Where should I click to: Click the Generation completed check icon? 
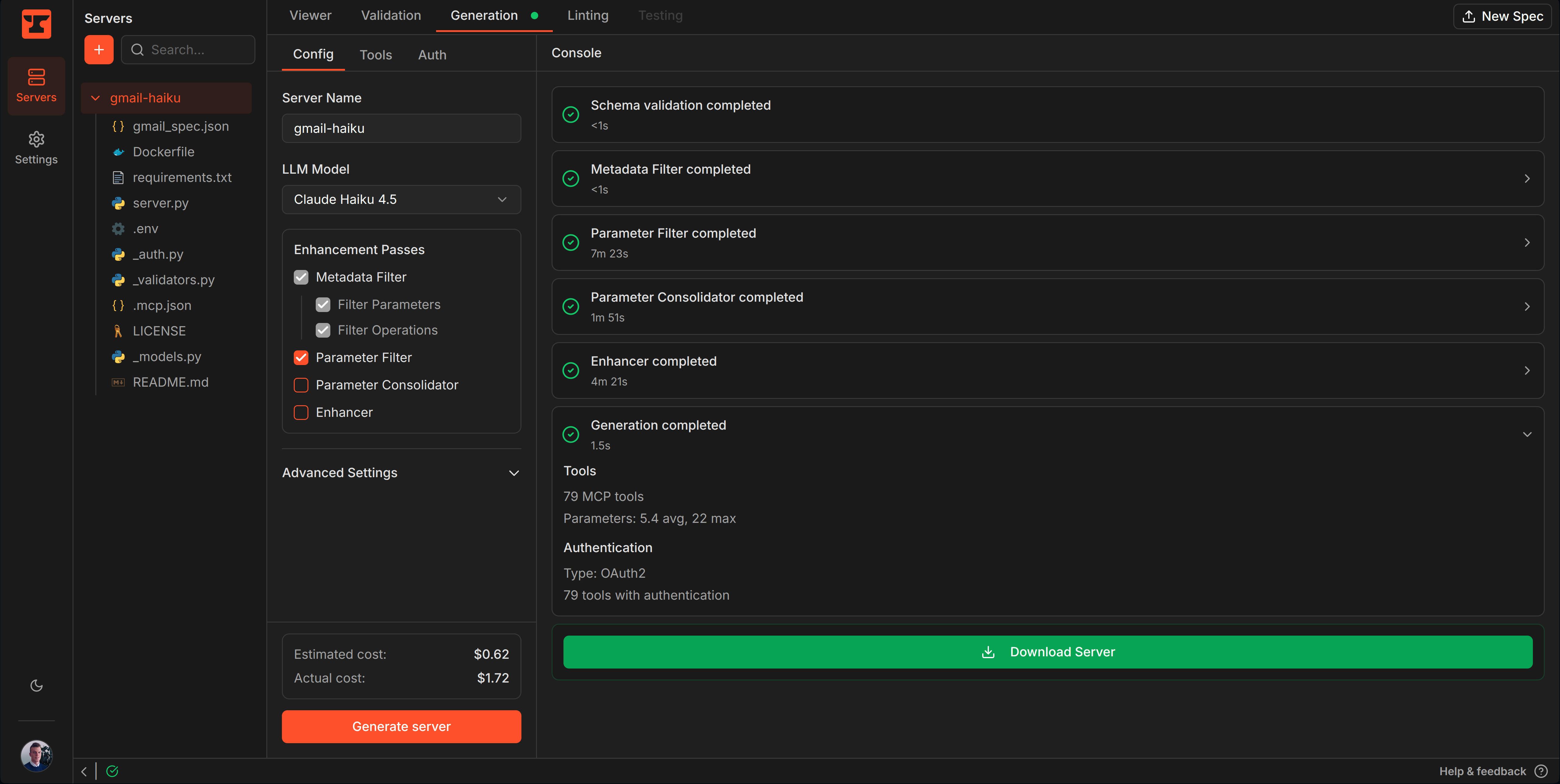(570, 435)
